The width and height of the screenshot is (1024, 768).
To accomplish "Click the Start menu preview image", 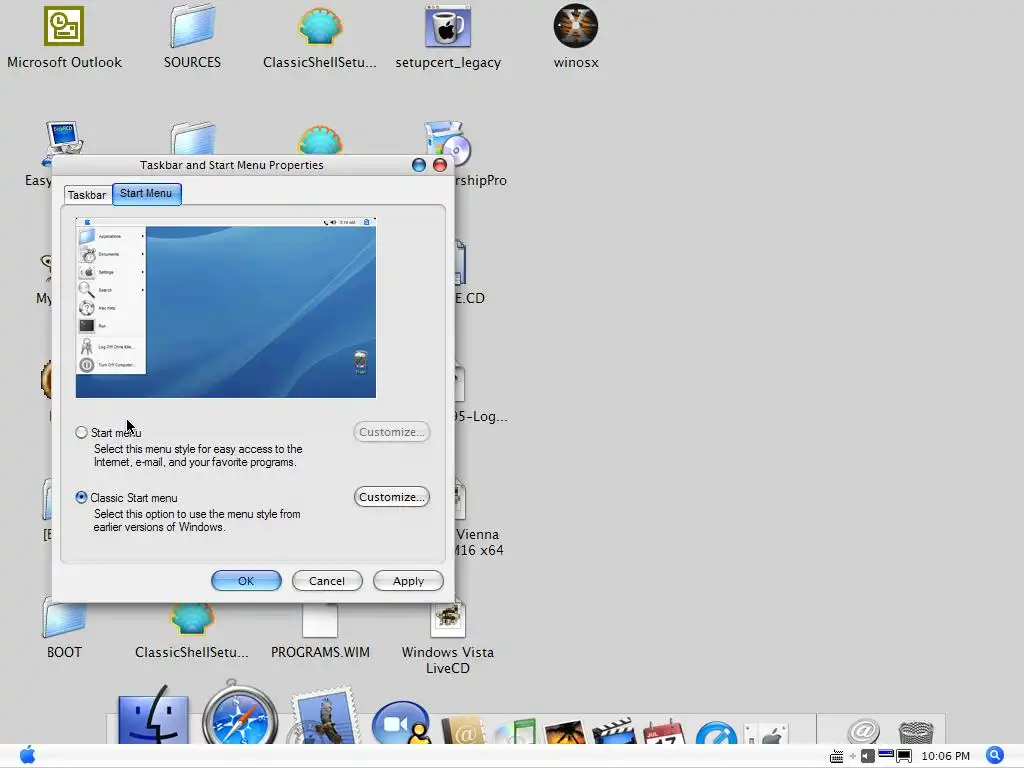I will point(226,308).
